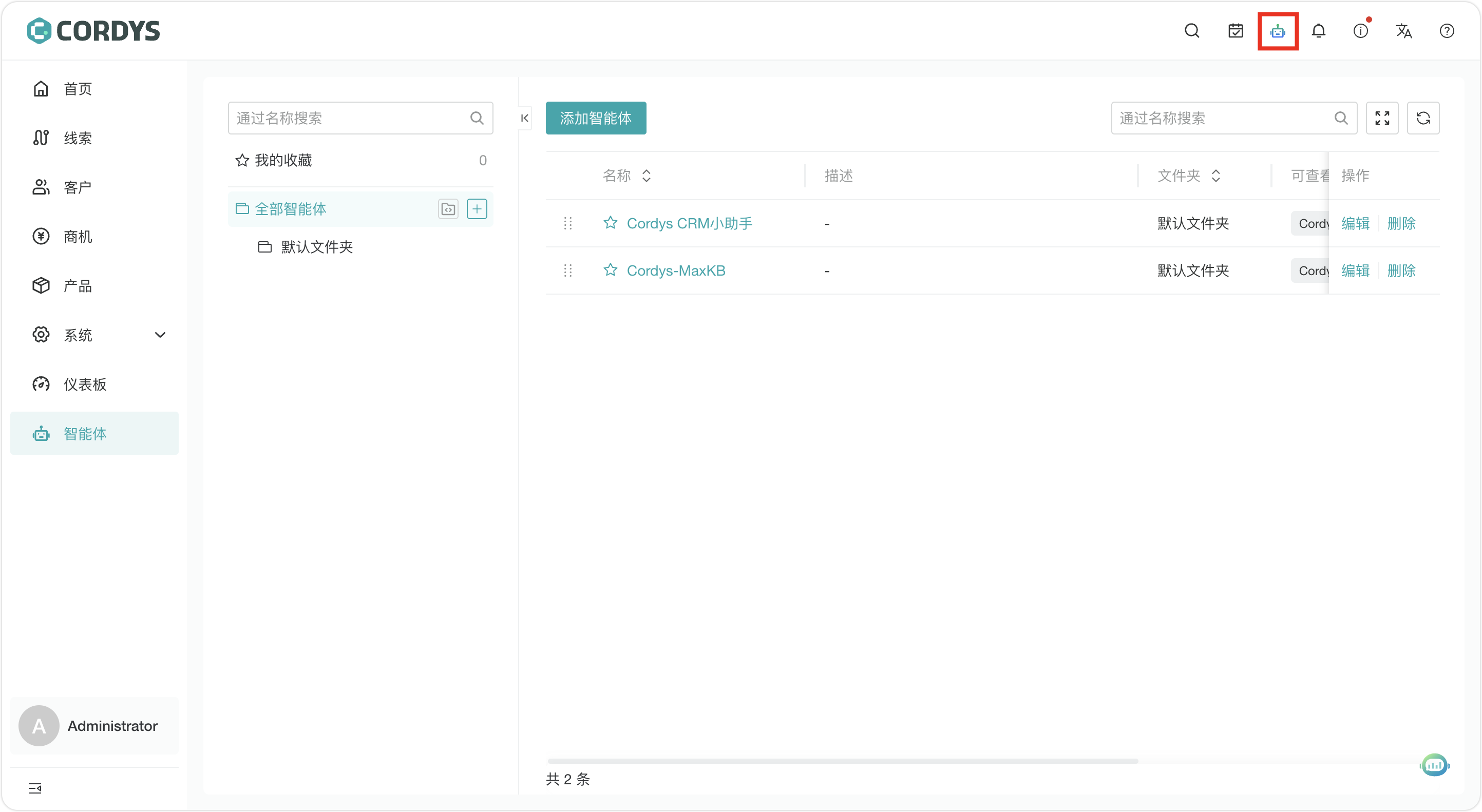Viewport: 1482px width, 812px height.
Task: Click the header global search magnifier icon
Action: [x=1192, y=31]
